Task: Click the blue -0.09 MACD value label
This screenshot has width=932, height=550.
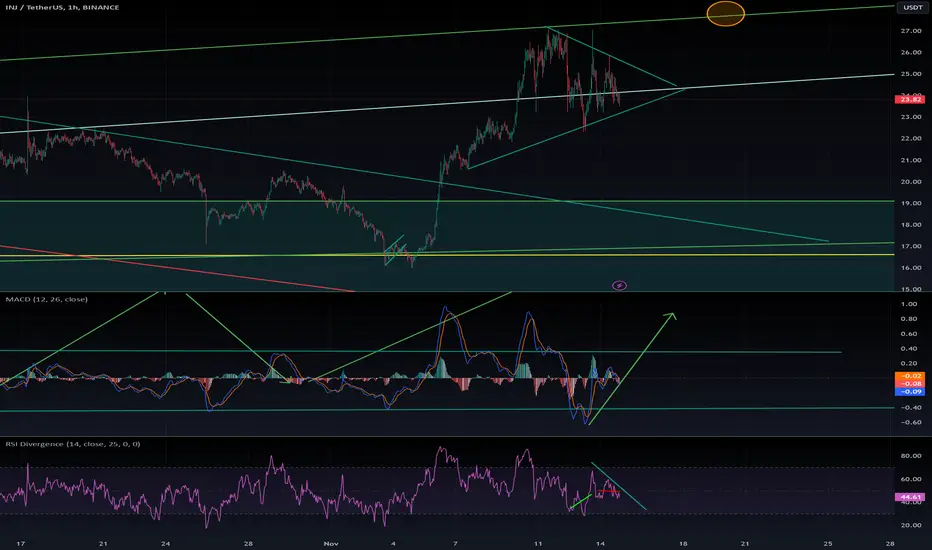Action: 910,391
